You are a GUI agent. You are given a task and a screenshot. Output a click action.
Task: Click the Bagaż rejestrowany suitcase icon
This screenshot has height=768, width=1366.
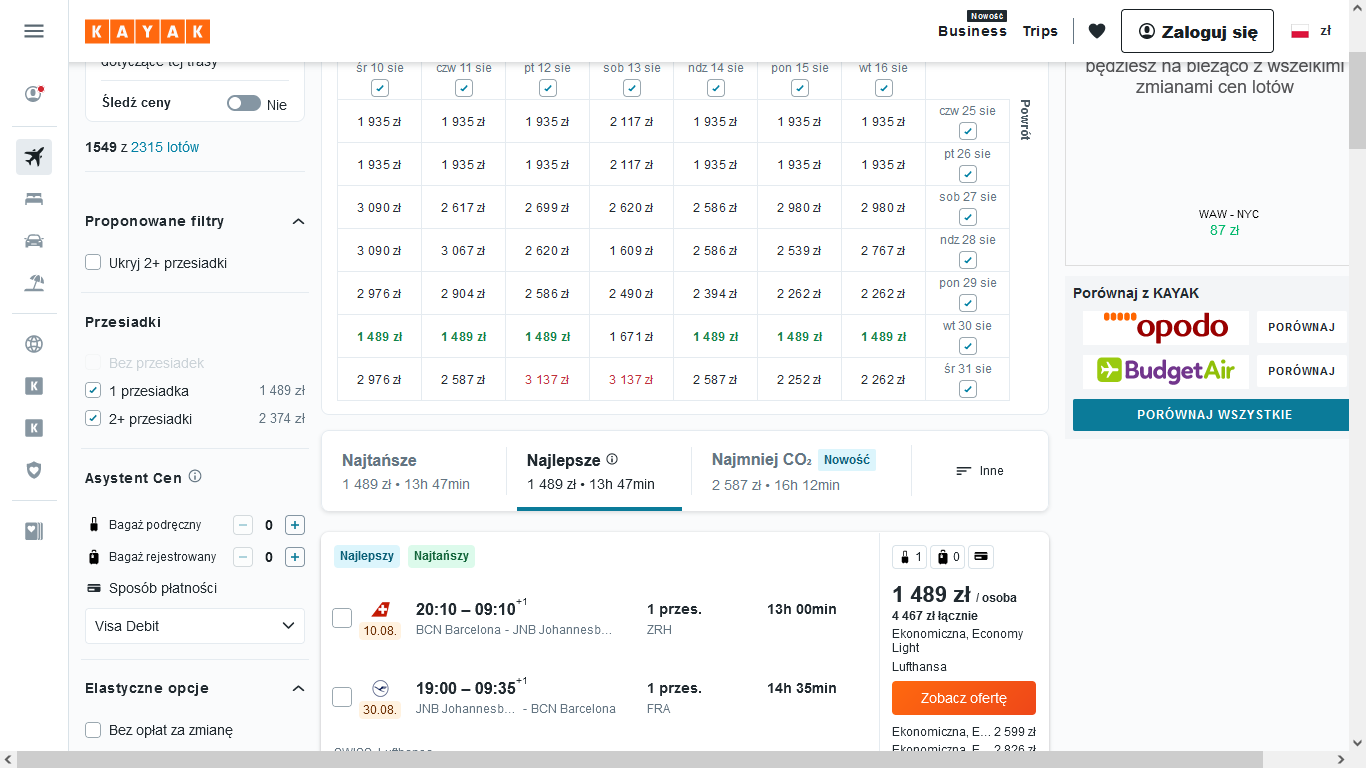[x=95, y=557]
